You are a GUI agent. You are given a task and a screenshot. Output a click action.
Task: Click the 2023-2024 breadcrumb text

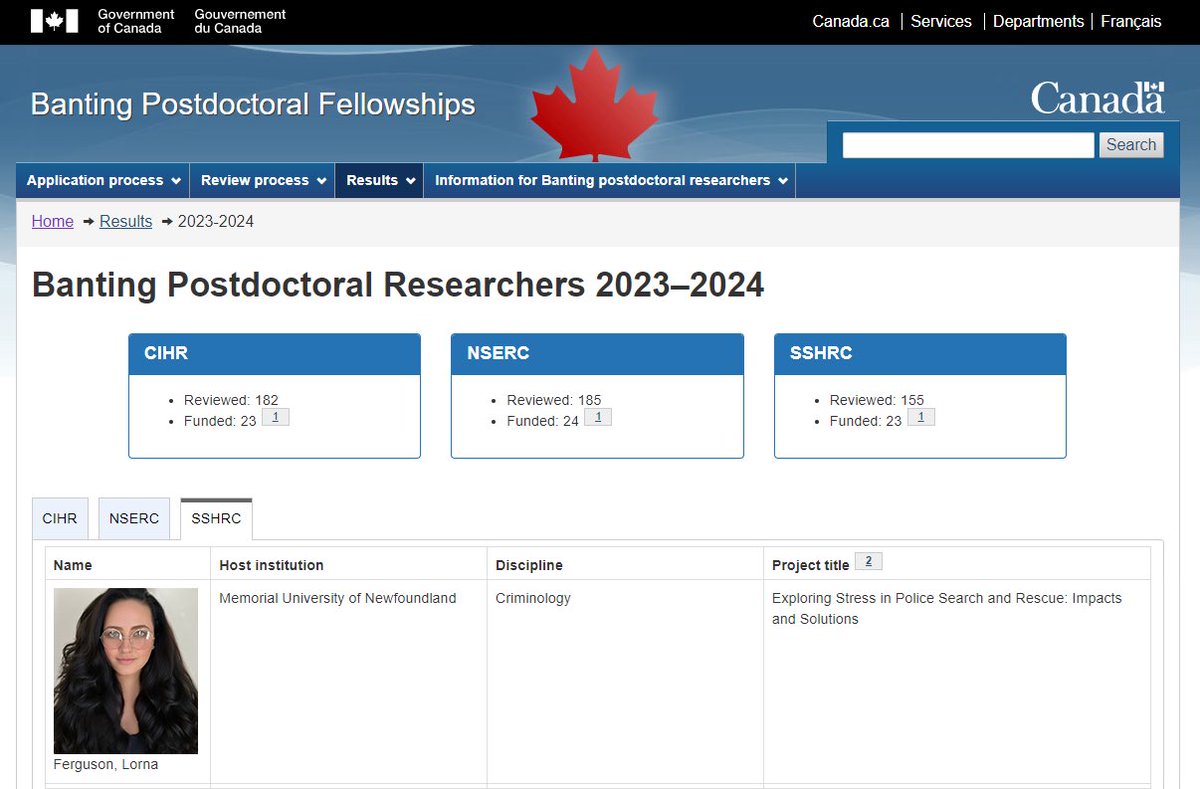[x=216, y=222]
